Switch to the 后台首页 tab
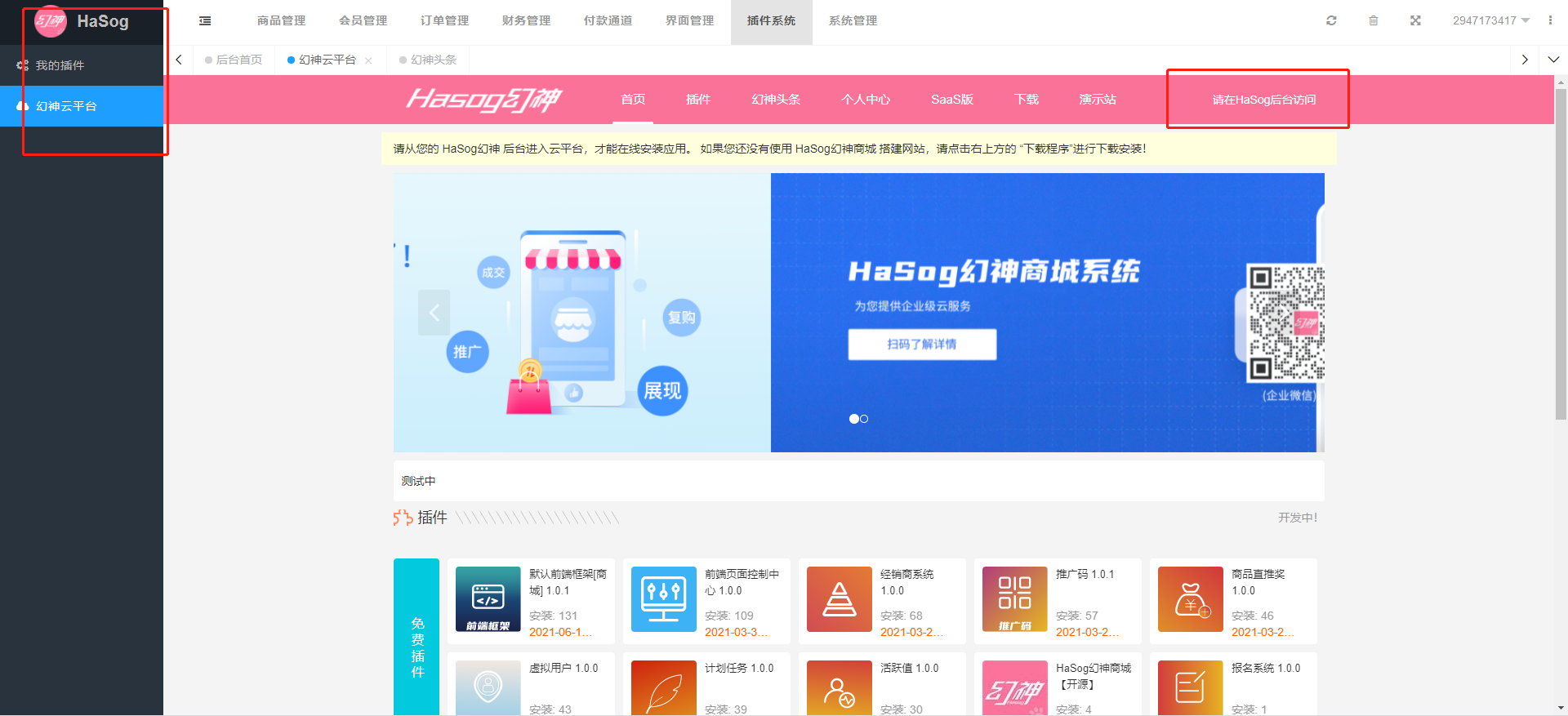The height and width of the screenshot is (716, 1568). [234, 60]
